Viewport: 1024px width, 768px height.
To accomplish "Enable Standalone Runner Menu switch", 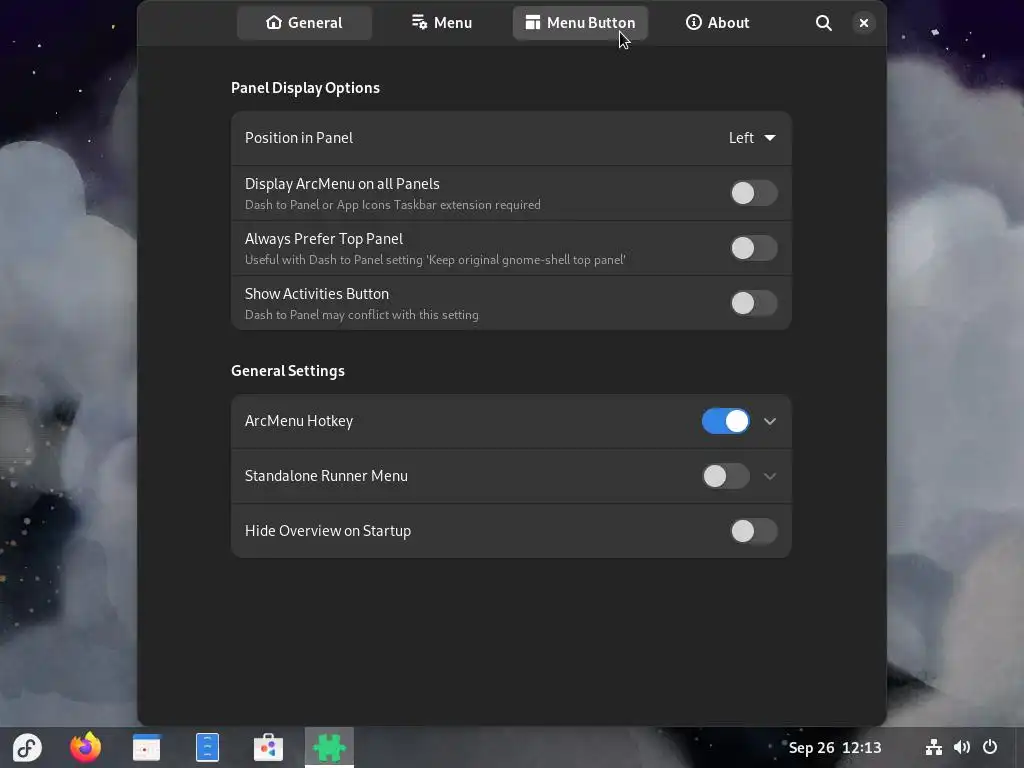I will click(726, 476).
